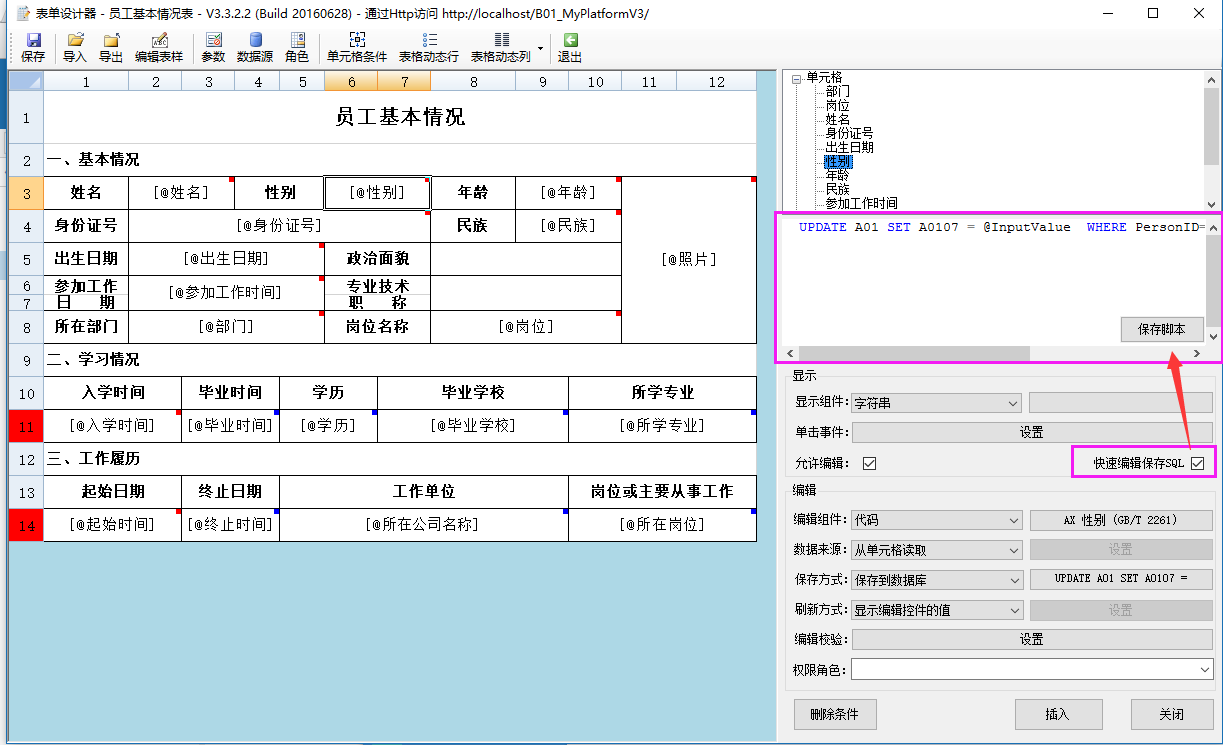This screenshot has height=745, width=1223.
Task: Select 参加工作时间 in the cell tree
Action: pyautogui.click(x=861, y=203)
